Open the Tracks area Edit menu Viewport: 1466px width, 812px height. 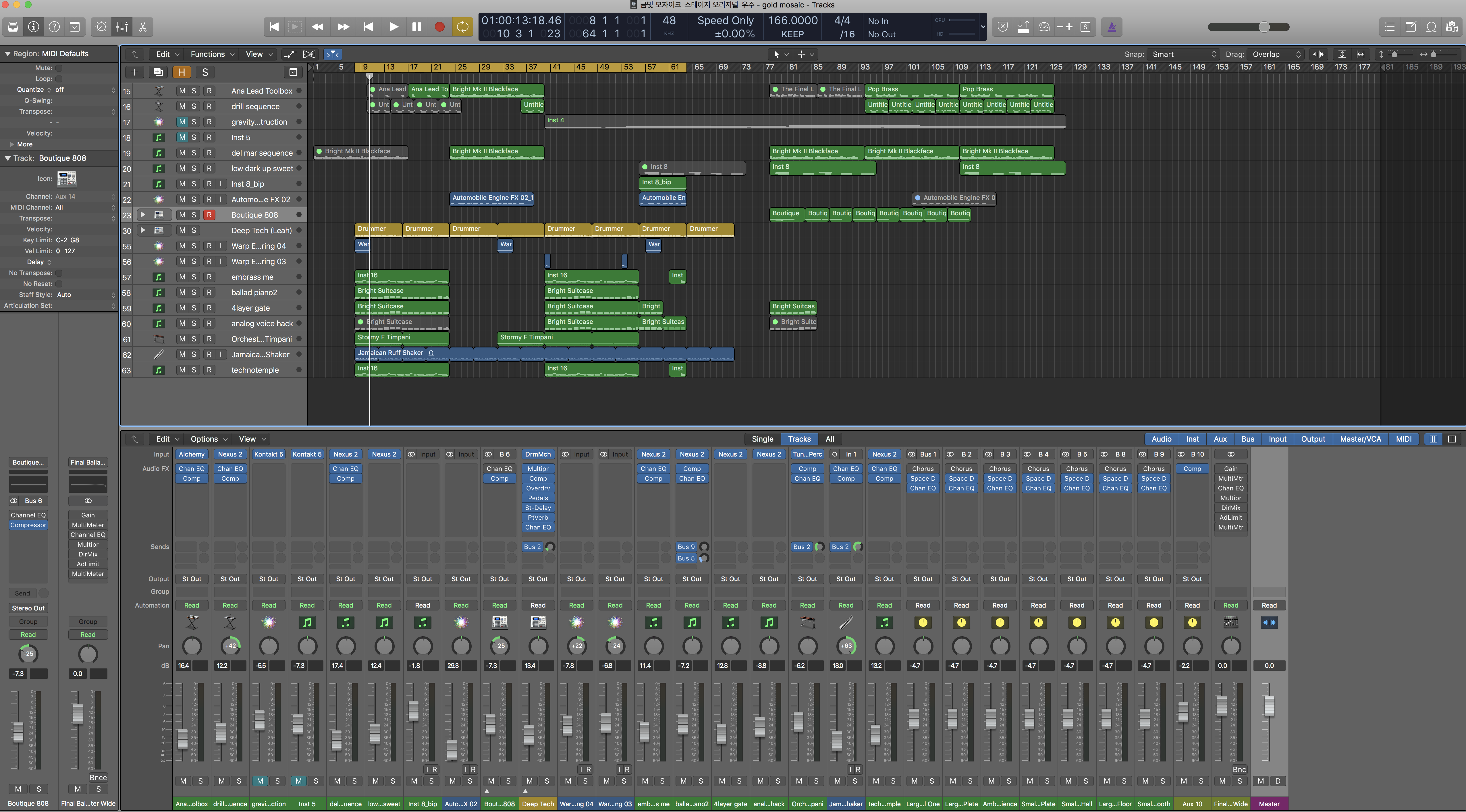point(167,54)
